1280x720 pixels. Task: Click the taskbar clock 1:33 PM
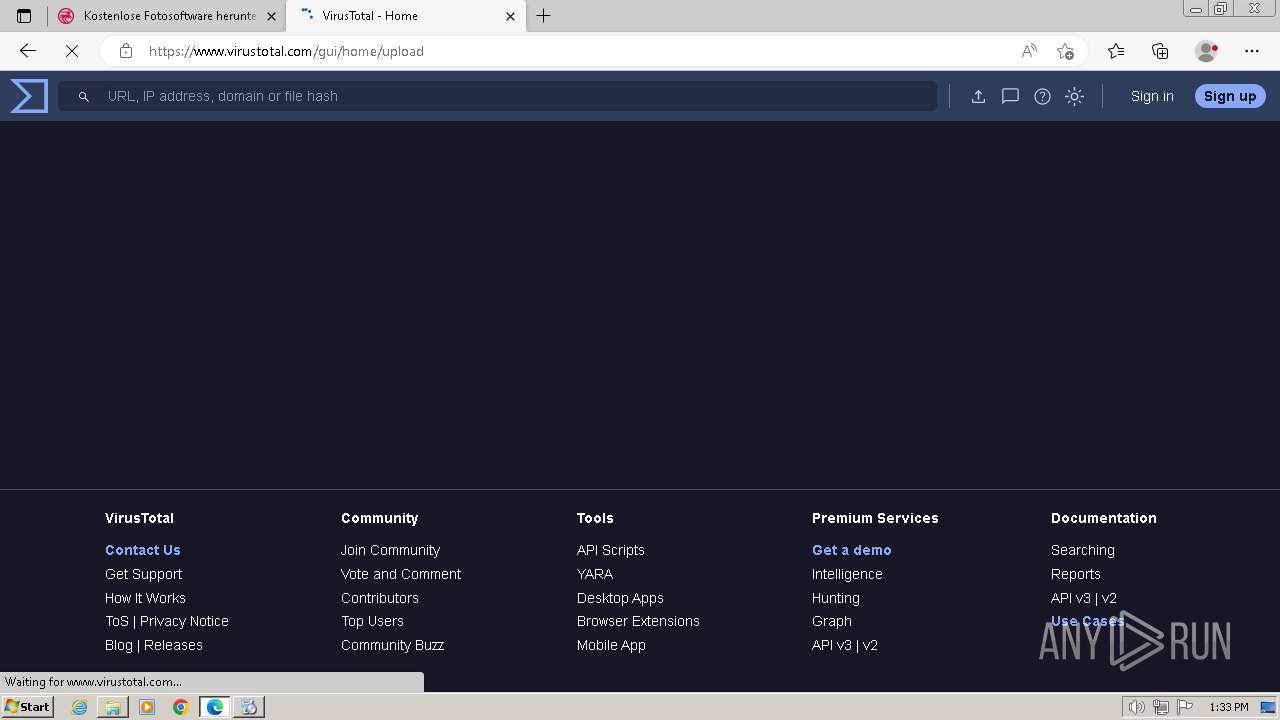coord(1229,707)
